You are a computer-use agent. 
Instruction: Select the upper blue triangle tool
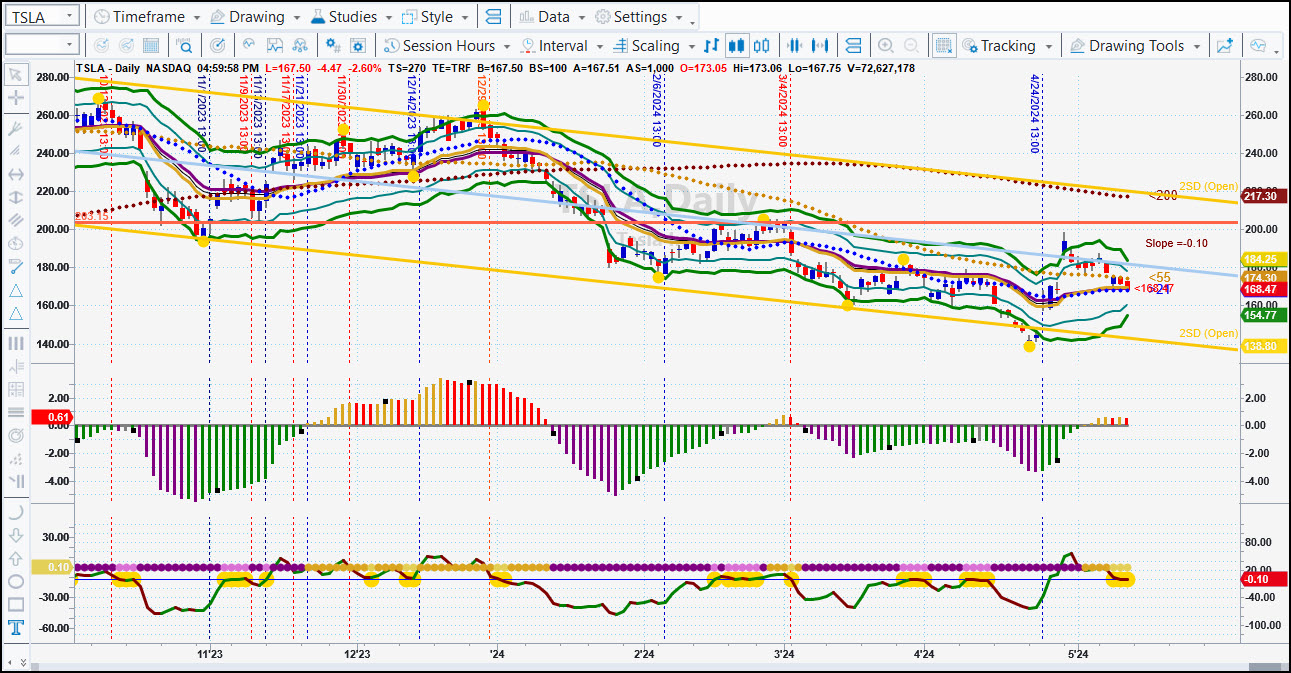[x=15, y=290]
